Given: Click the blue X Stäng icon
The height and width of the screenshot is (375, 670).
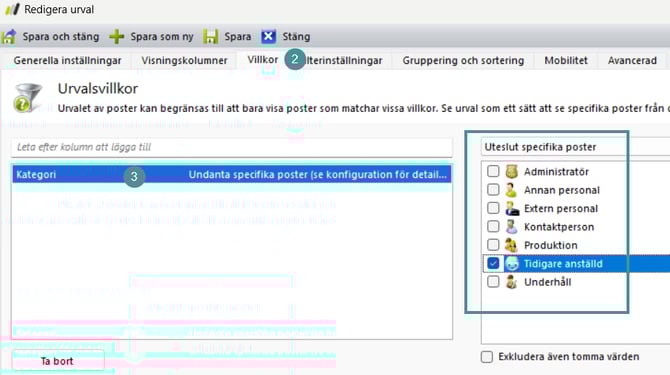Looking at the screenshot, I should pos(268,37).
